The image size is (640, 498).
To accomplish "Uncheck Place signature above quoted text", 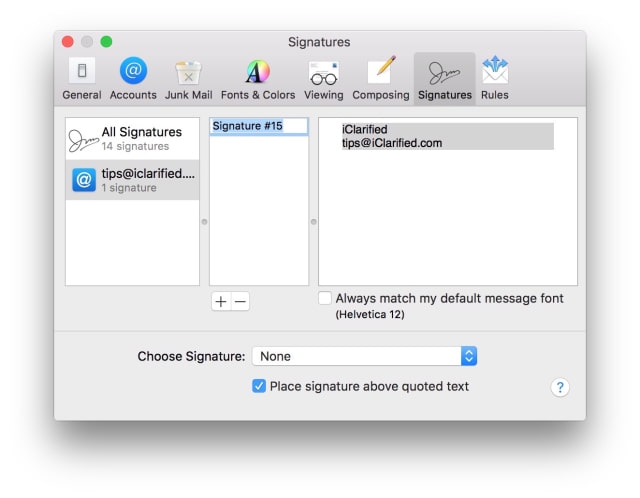I will (259, 386).
